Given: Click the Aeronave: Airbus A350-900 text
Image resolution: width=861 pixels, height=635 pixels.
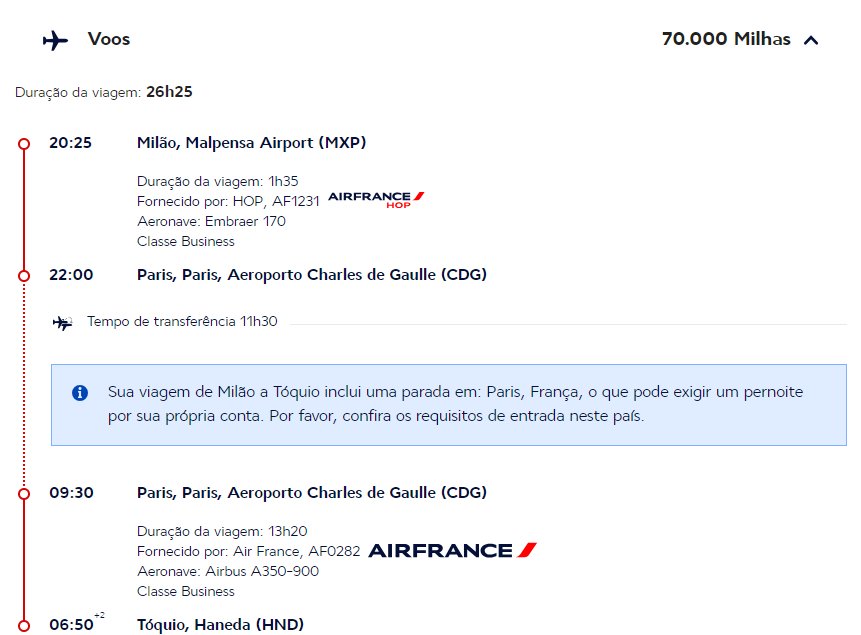Looking at the screenshot, I should pyautogui.click(x=228, y=571).
